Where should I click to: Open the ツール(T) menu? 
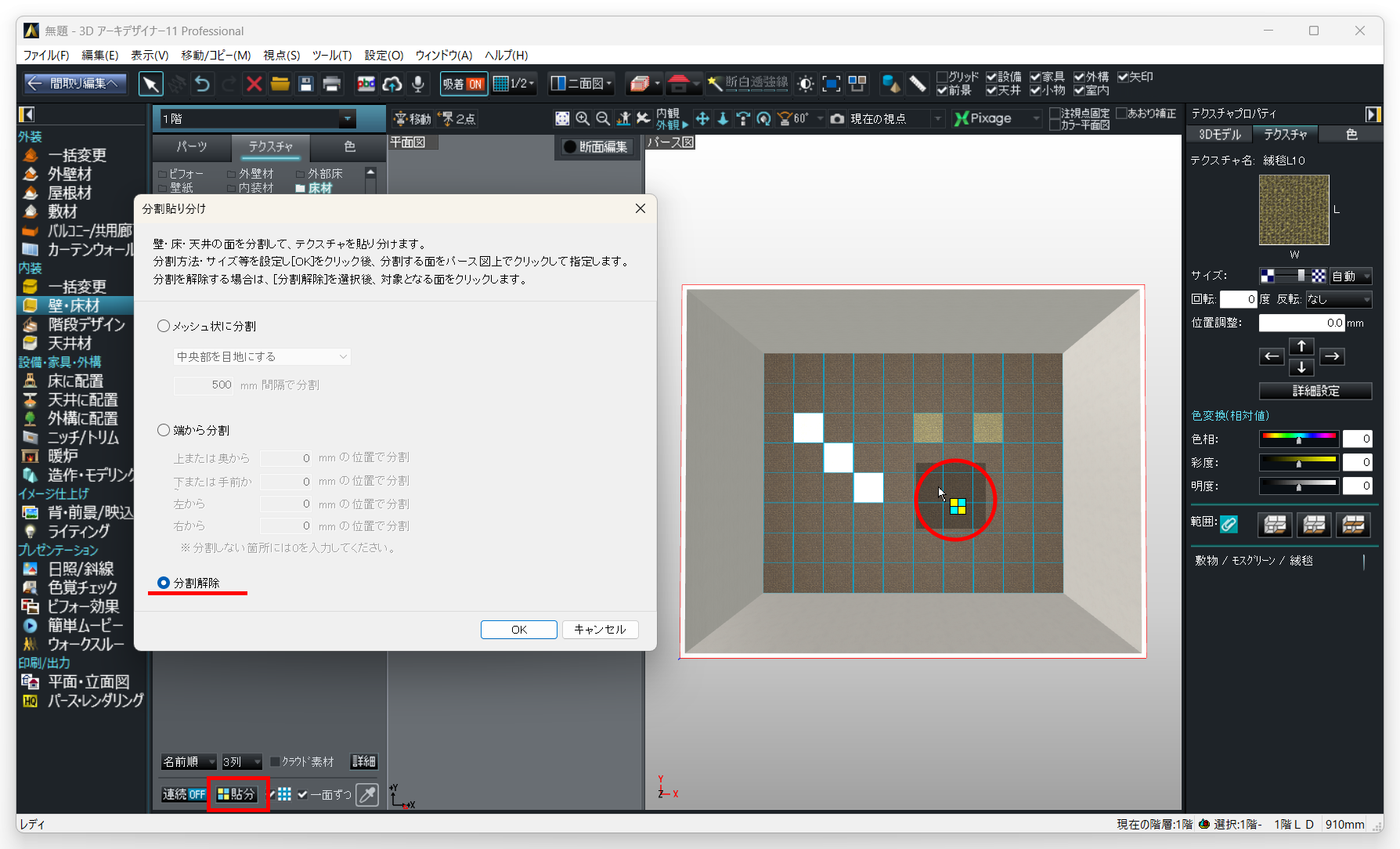331,55
